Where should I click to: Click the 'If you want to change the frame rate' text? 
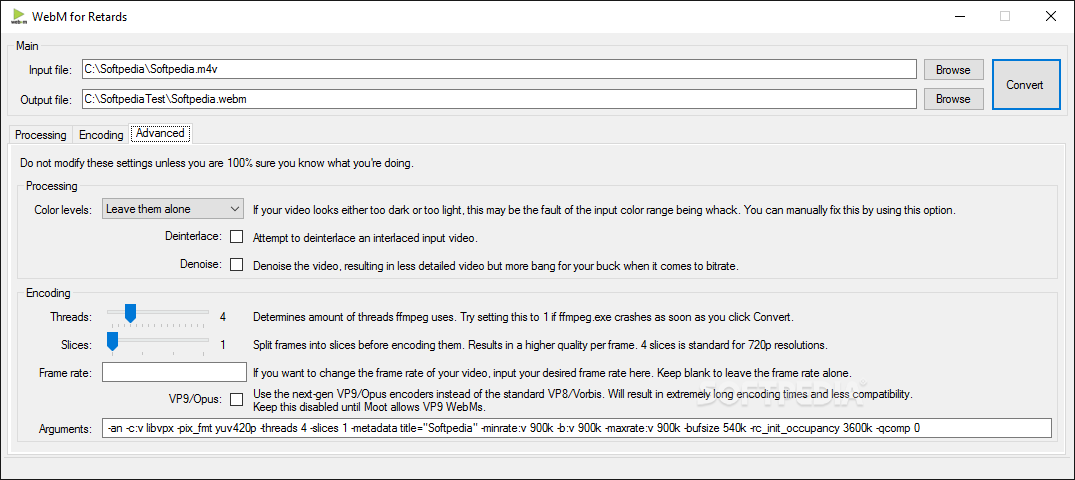552,374
